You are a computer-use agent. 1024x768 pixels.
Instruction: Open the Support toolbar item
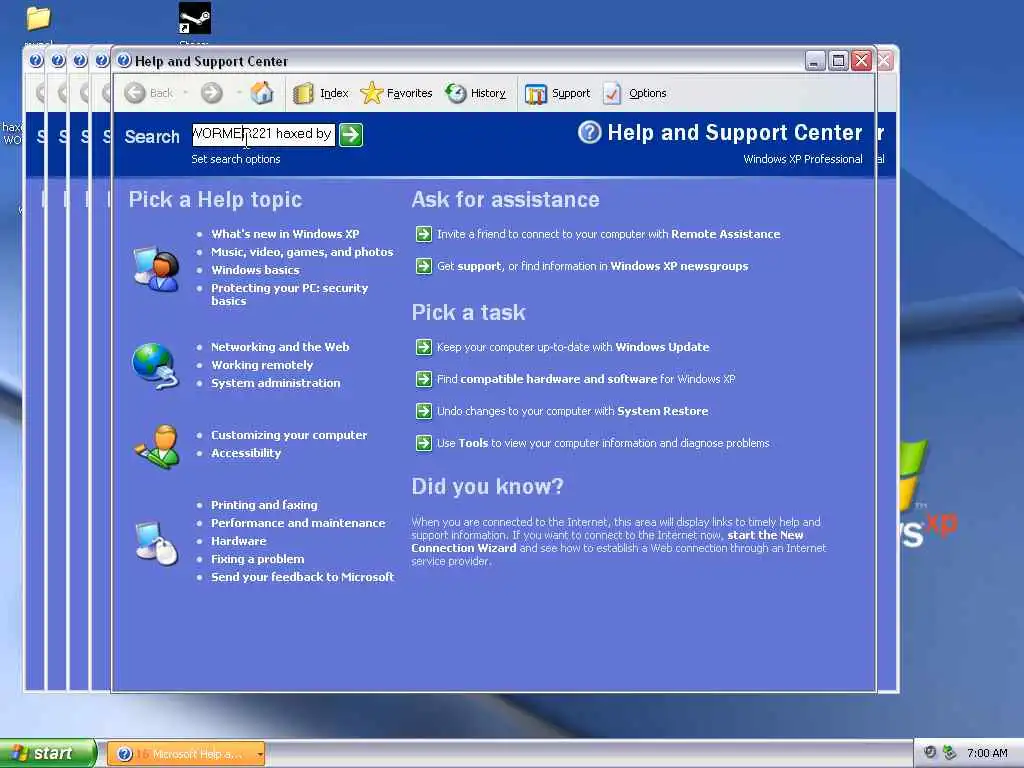pyautogui.click(x=558, y=93)
